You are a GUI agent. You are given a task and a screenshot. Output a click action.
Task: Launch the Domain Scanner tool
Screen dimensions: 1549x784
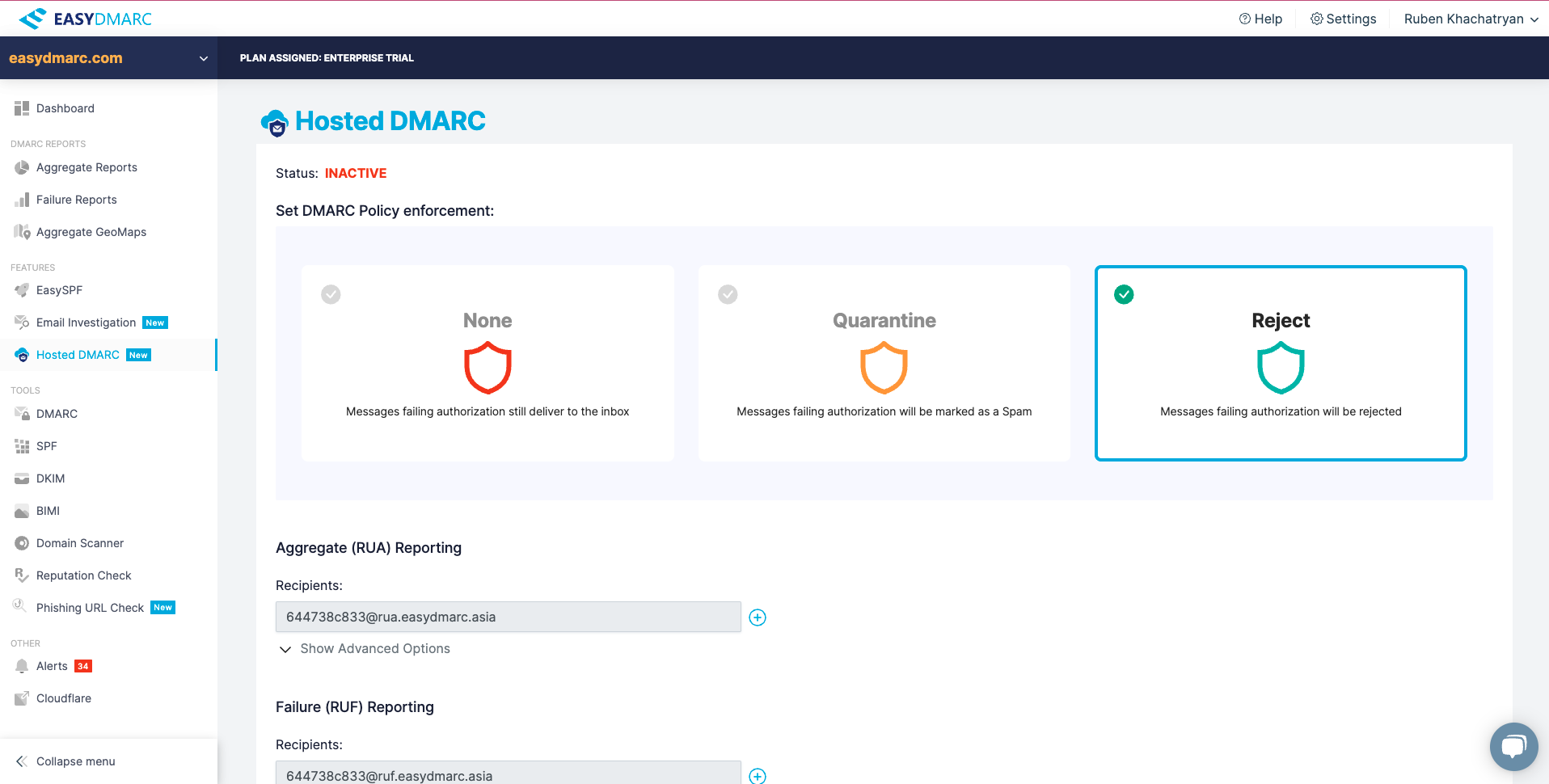(80, 542)
